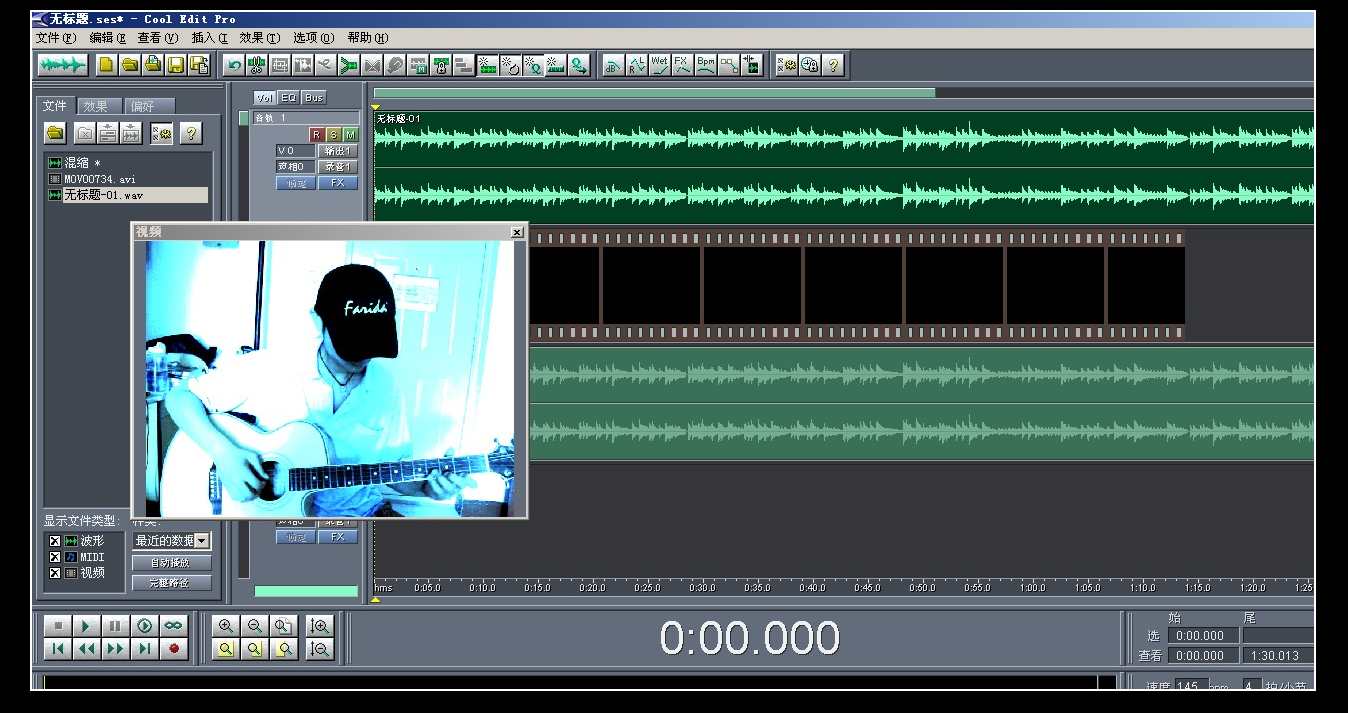Click the 声相0 pan field on track 1
The height and width of the screenshot is (713, 1348).
(295, 167)
